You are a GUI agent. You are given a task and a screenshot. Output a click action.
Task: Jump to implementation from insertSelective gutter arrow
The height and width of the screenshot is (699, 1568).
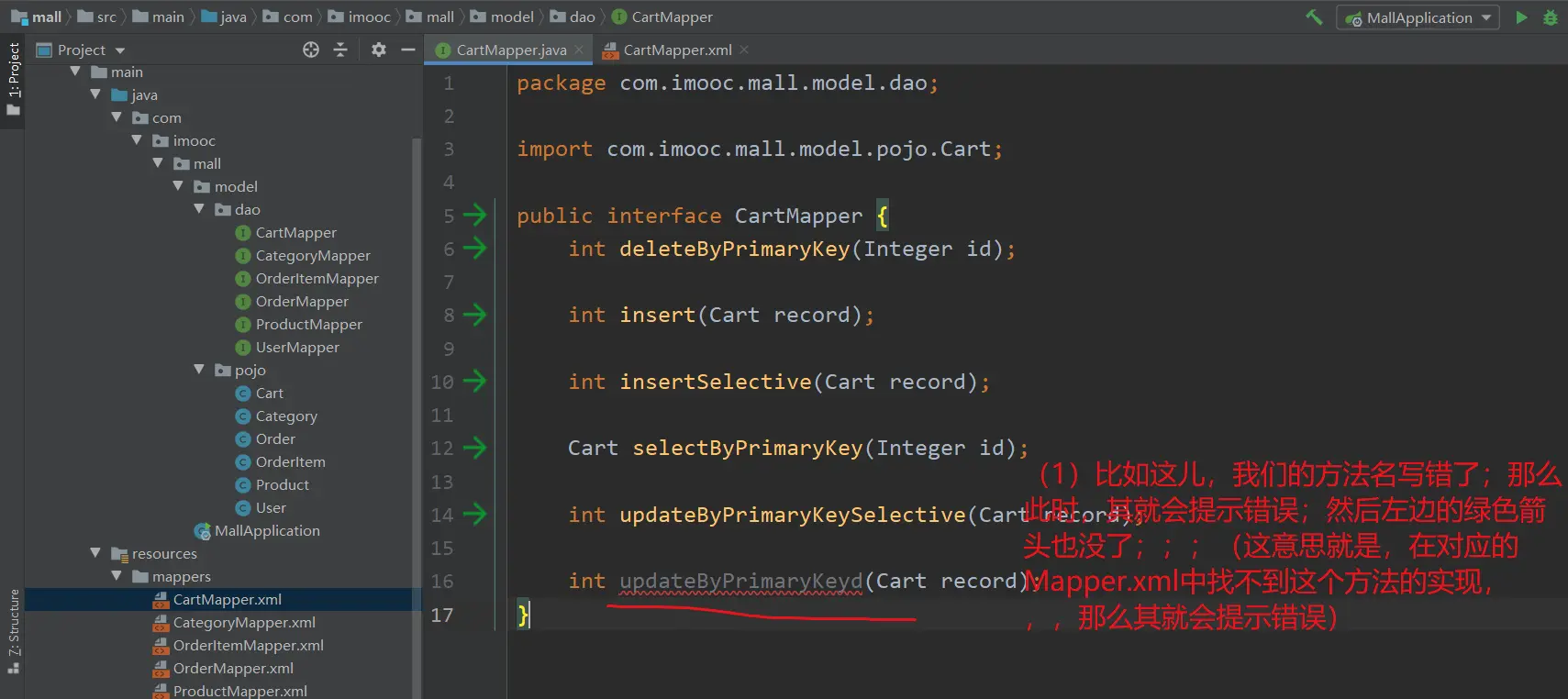click(x=474, y=382)
